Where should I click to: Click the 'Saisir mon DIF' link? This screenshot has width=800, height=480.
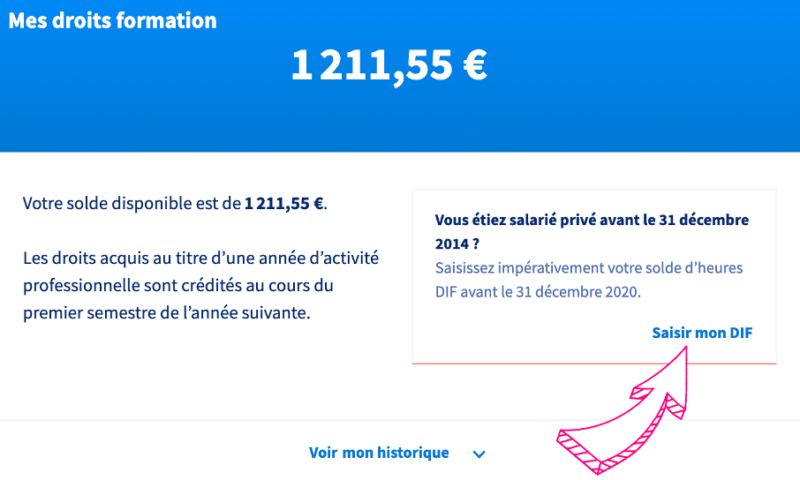click(x=701, y=332)
